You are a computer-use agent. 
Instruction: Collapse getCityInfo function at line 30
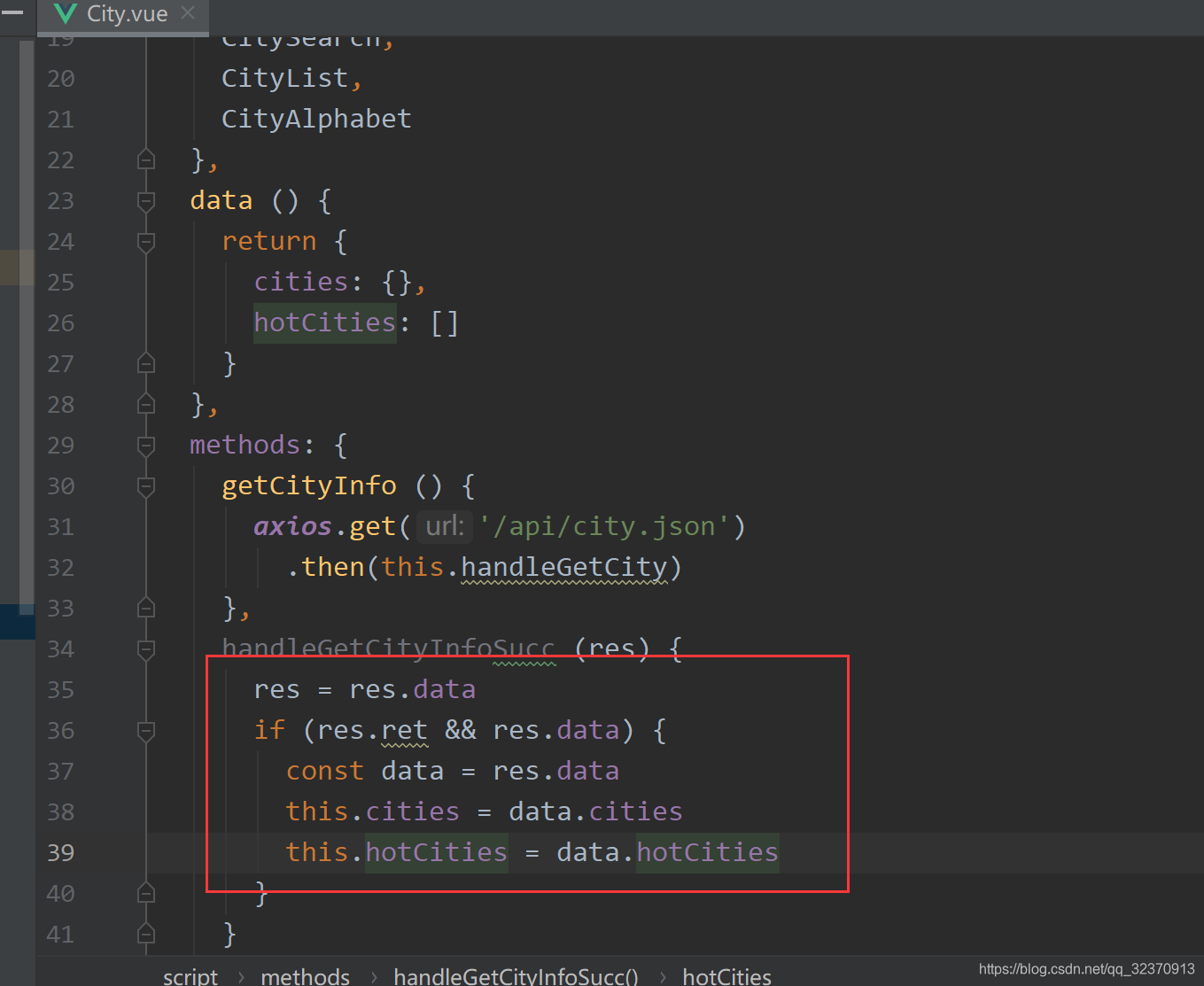click(x=146, y=486)
